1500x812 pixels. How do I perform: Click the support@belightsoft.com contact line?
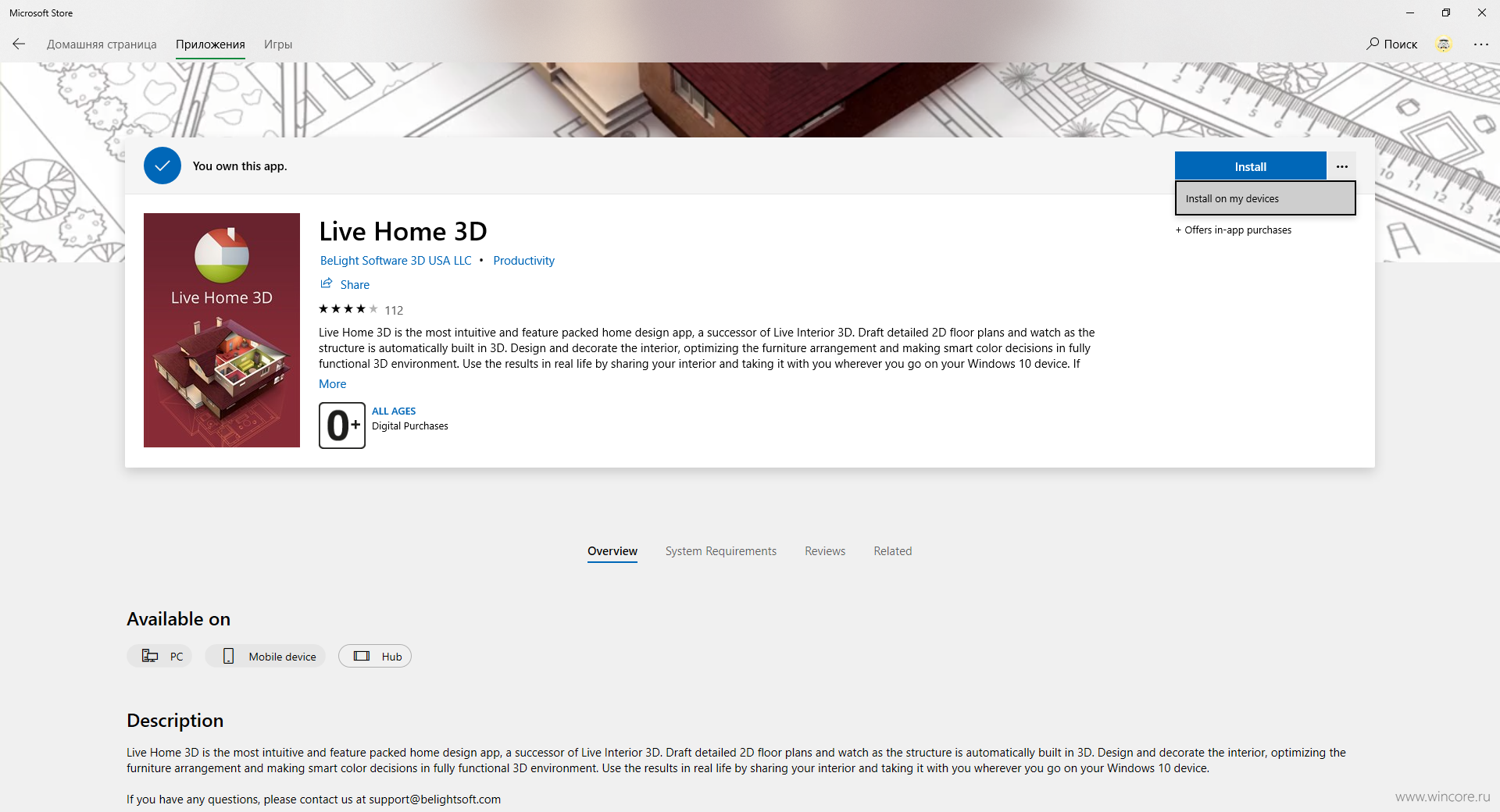click(314, 800)
